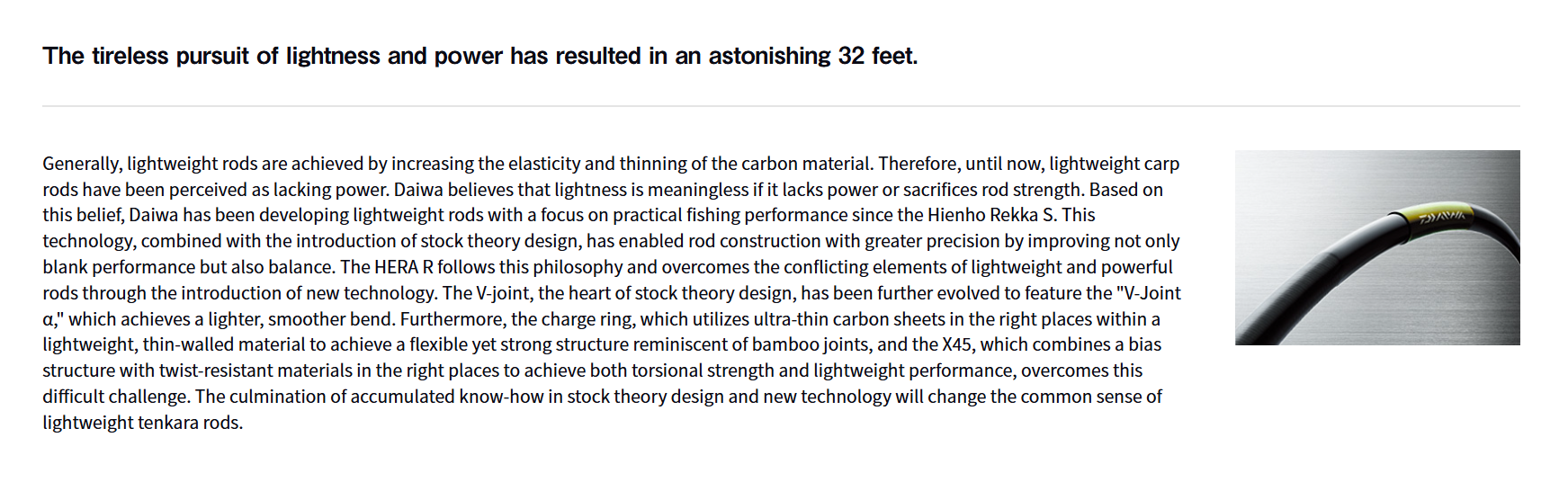The height and width of the screenshot is (491, 1568).
Task: Click the word "Generally" starting the paragraph
Action: (81, 164)
